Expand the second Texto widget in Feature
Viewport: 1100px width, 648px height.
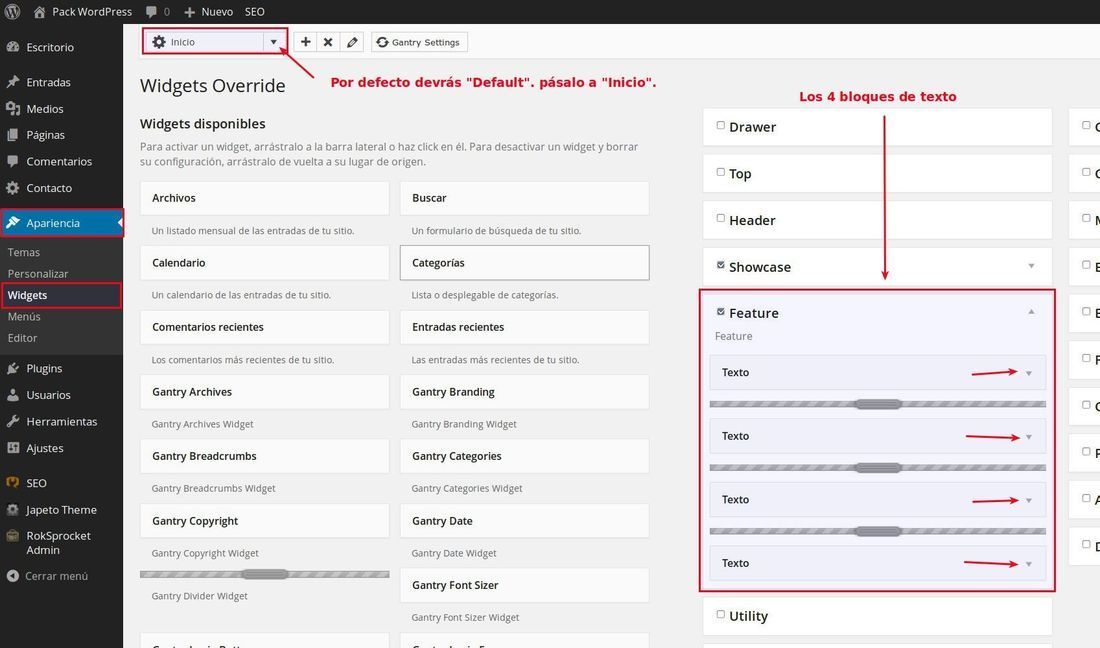coord(1028,437)
